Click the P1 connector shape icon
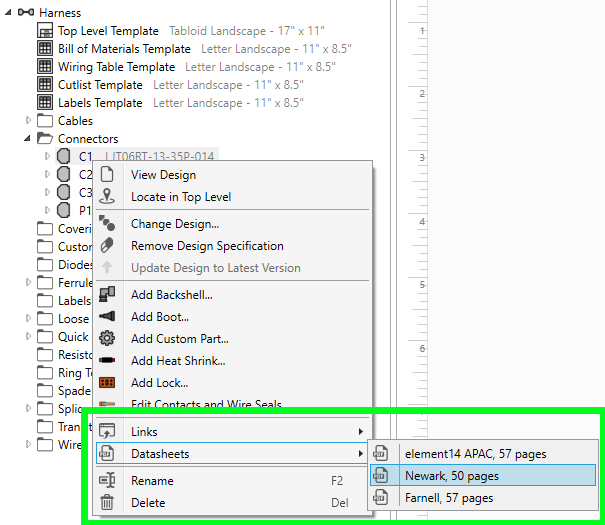Image resolution: width=605 pixels, height=525 pixels. (63, 210)
